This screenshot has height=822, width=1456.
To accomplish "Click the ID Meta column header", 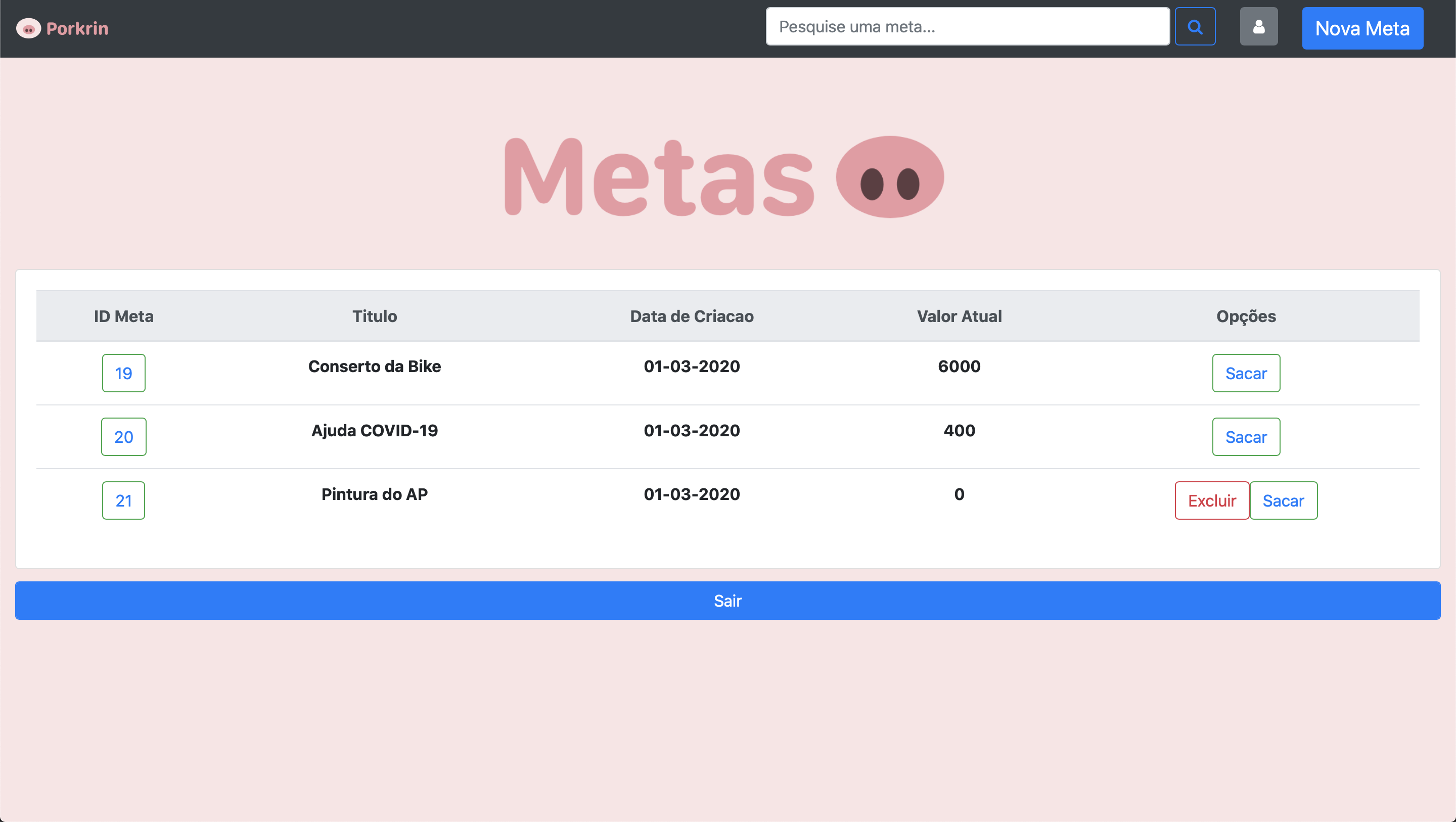I will pos(123,316).
